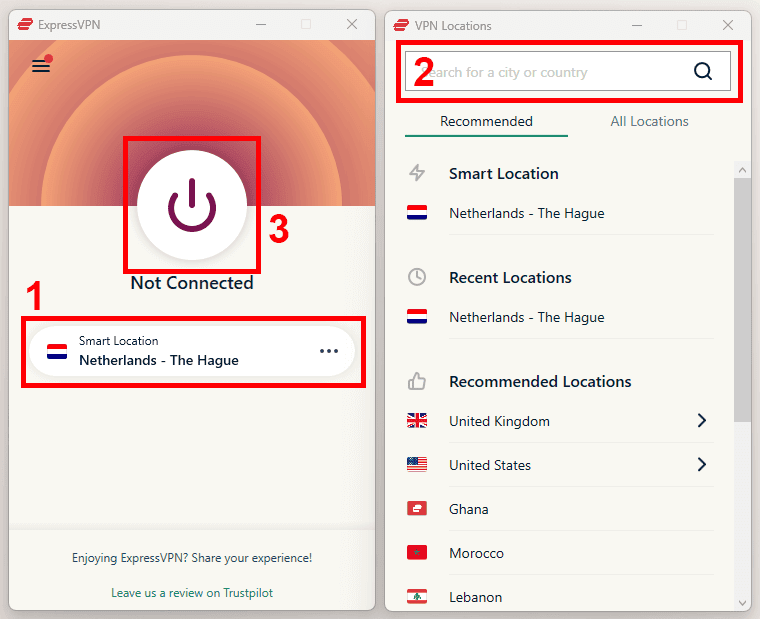Image resolution: width=760 pixels, height=619 pixels.
Task: Click the locations list scrollbar down arrow
Action: coord(742,603)
